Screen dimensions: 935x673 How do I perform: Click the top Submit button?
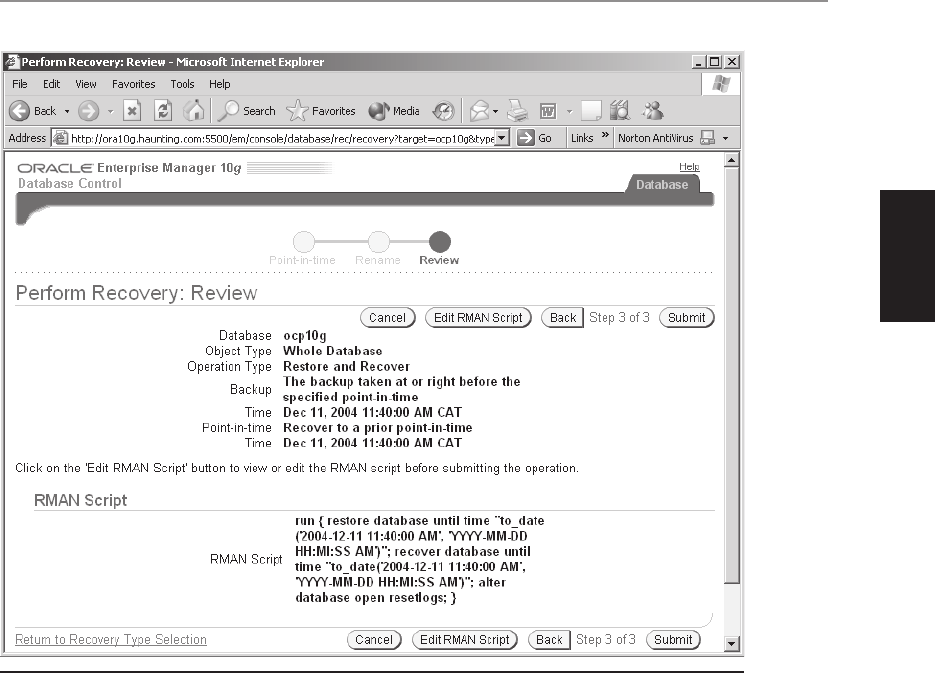point(686,318)
